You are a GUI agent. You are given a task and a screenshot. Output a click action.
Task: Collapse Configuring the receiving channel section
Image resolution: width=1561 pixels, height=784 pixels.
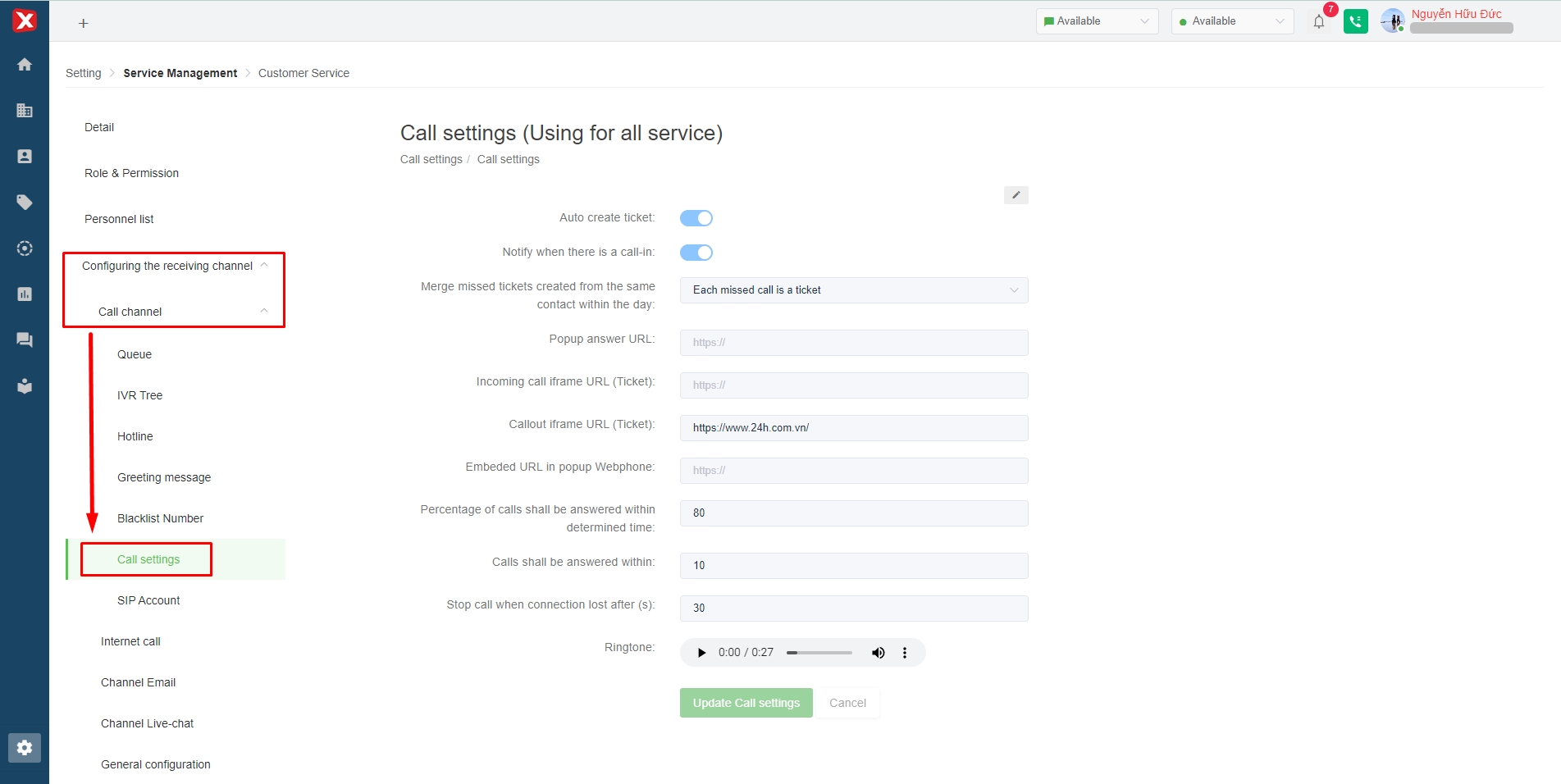click(264, 266)
